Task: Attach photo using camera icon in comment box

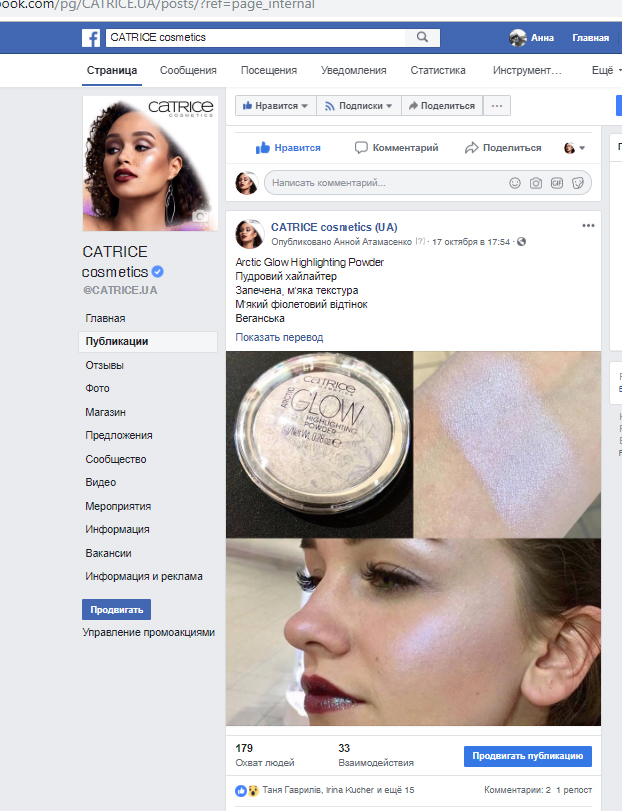Action: pos(536,183)
